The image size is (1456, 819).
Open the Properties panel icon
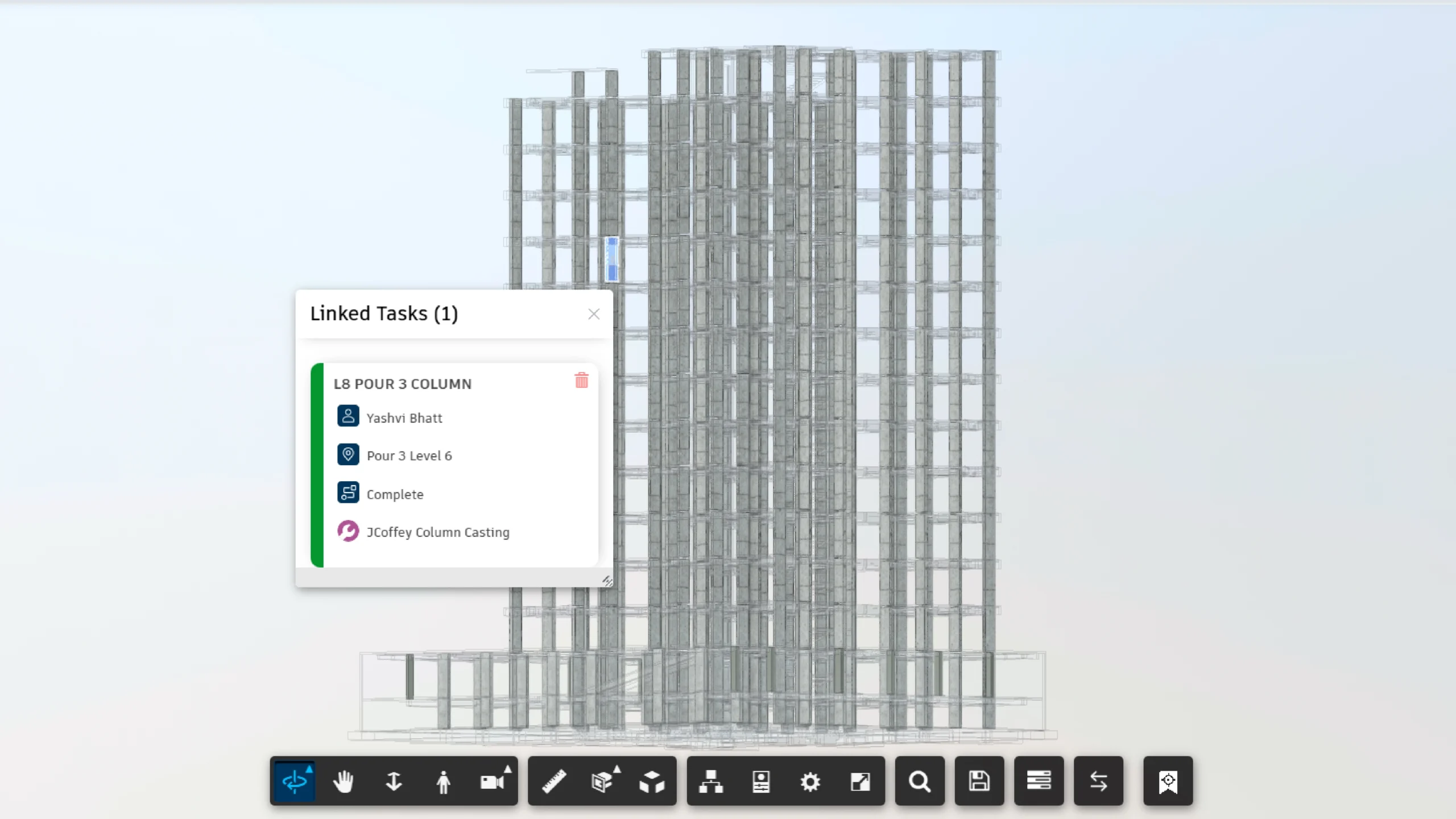point(760,781)
